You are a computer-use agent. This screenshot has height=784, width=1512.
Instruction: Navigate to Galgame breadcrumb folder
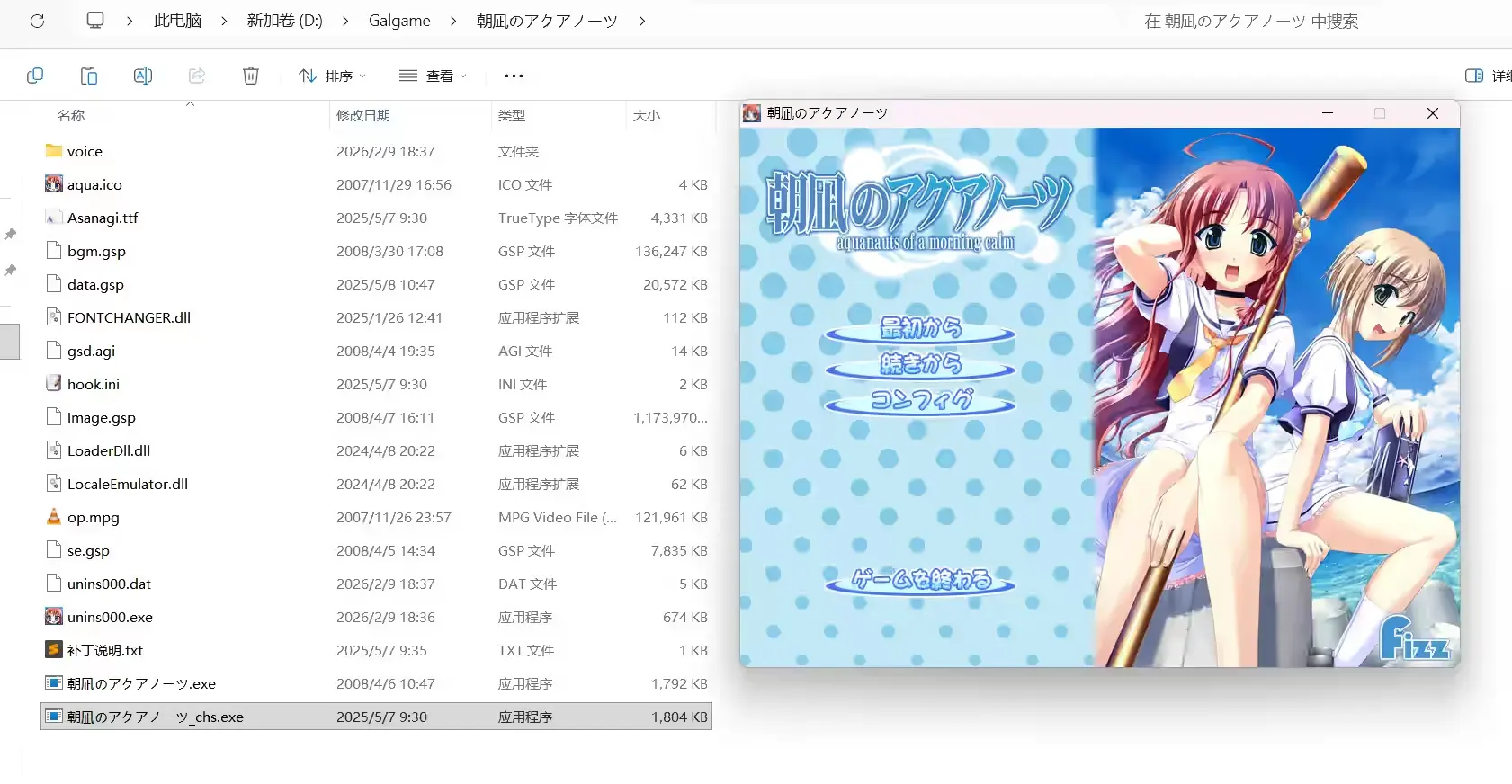[x=399, y=21]
